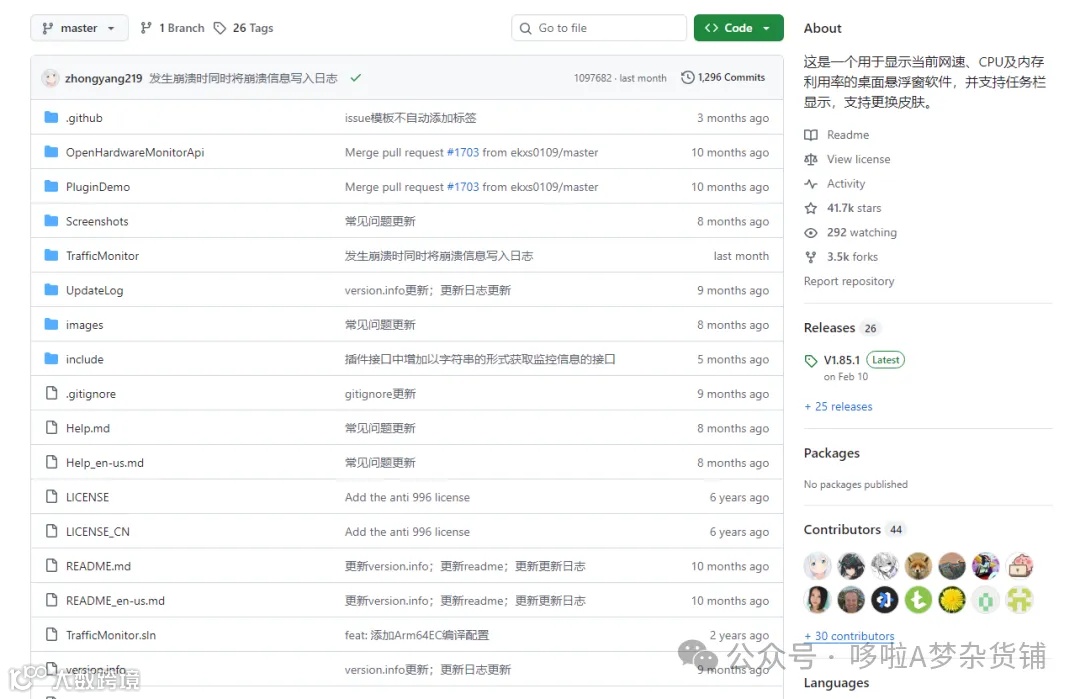Open the Screenshots folder
This screenshot has width=1080, height=699.
point(97,221)
